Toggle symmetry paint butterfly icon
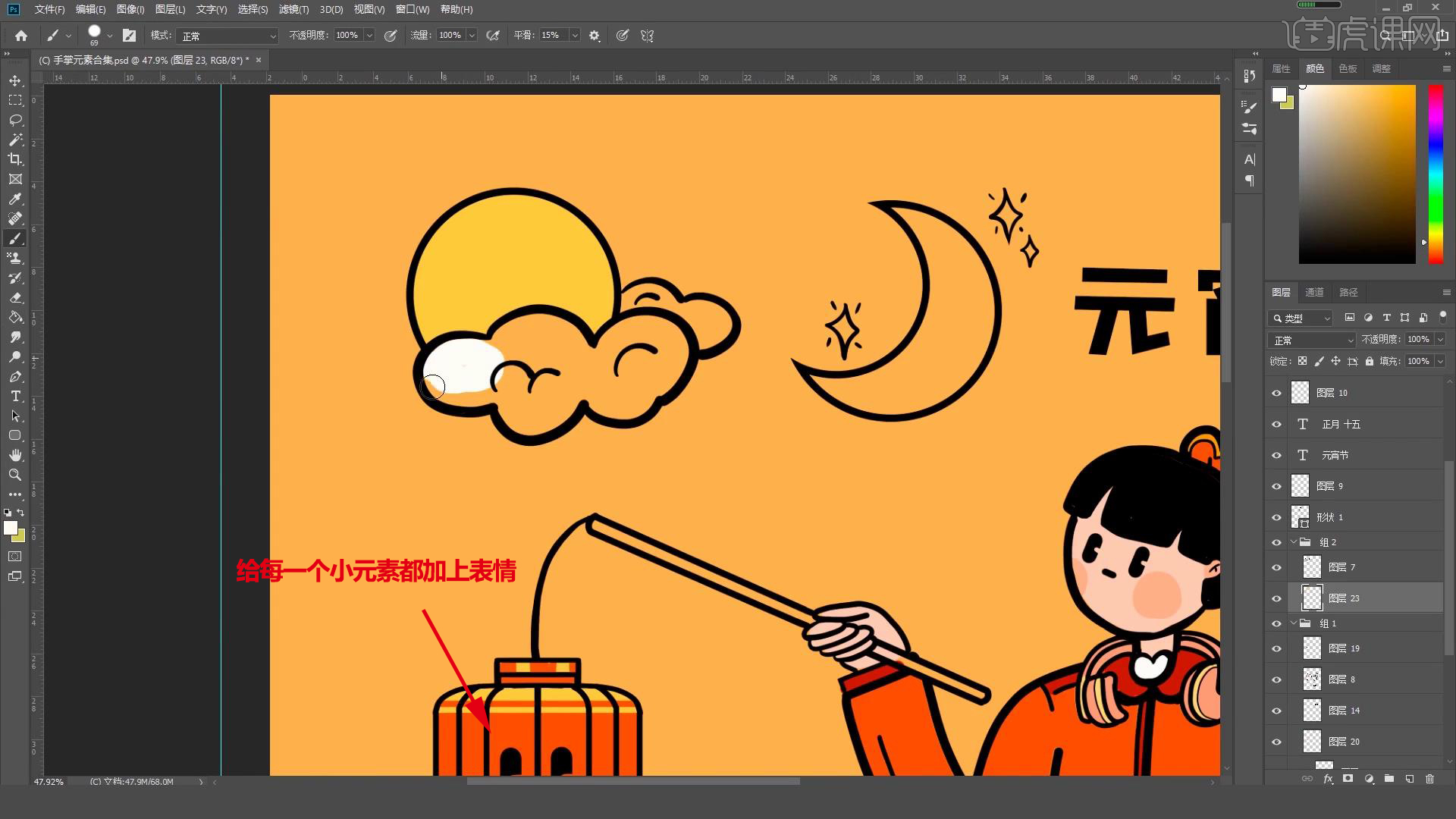The image size is (1456, 819). click(x=647, y=36)
